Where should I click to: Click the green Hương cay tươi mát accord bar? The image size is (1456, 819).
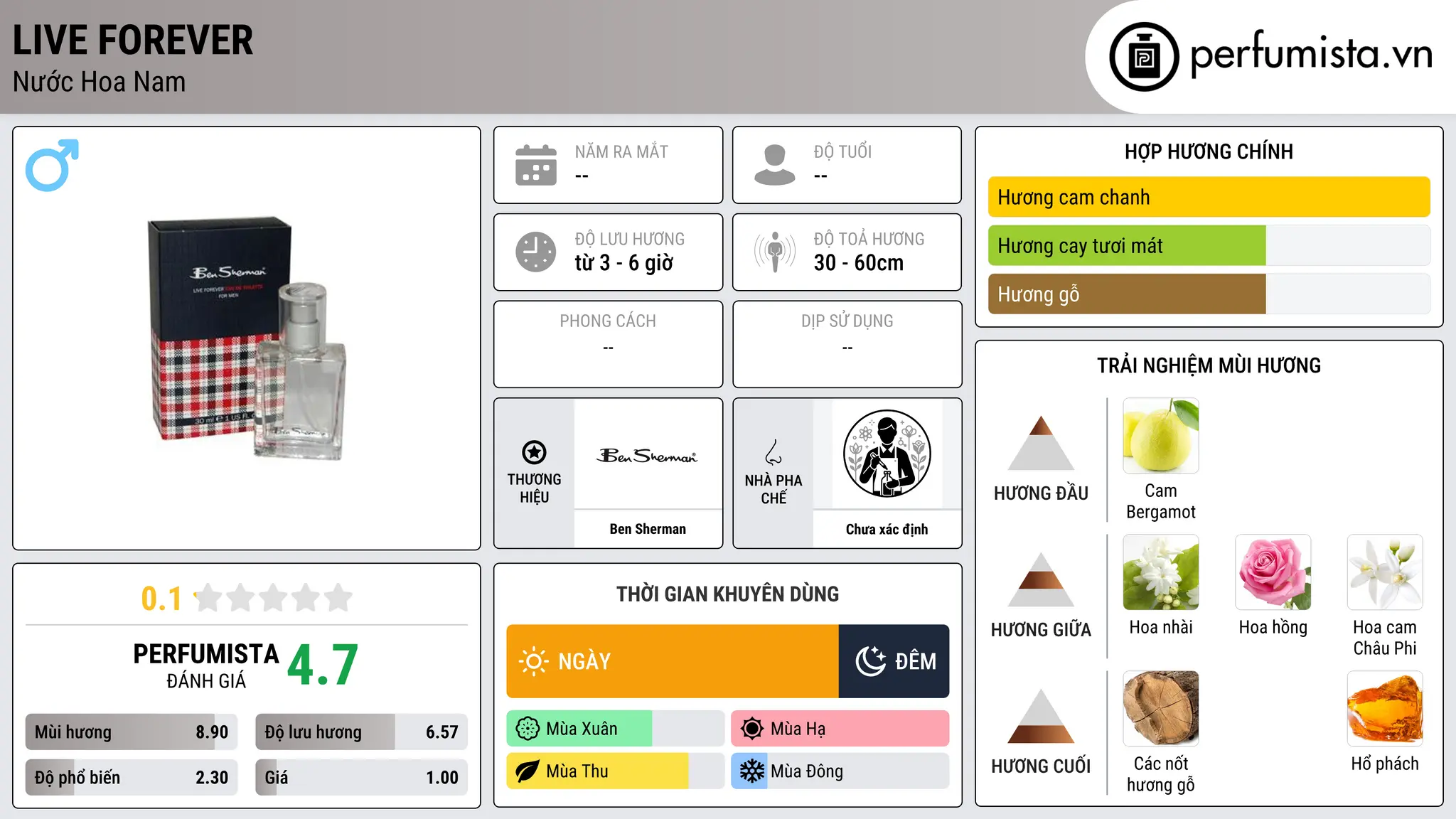click(x=1209, y=245)
